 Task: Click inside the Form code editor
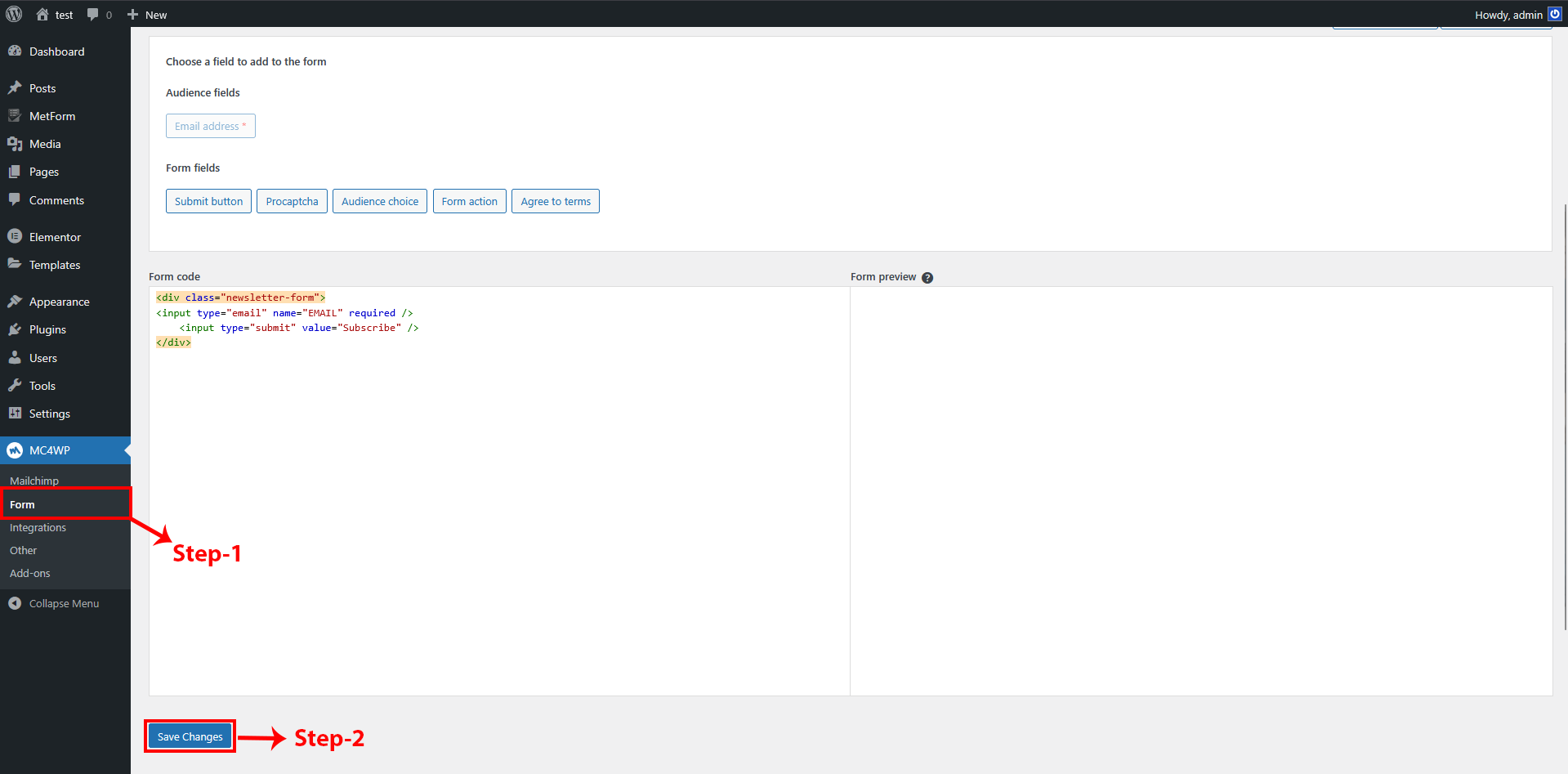tap(498, 490)
